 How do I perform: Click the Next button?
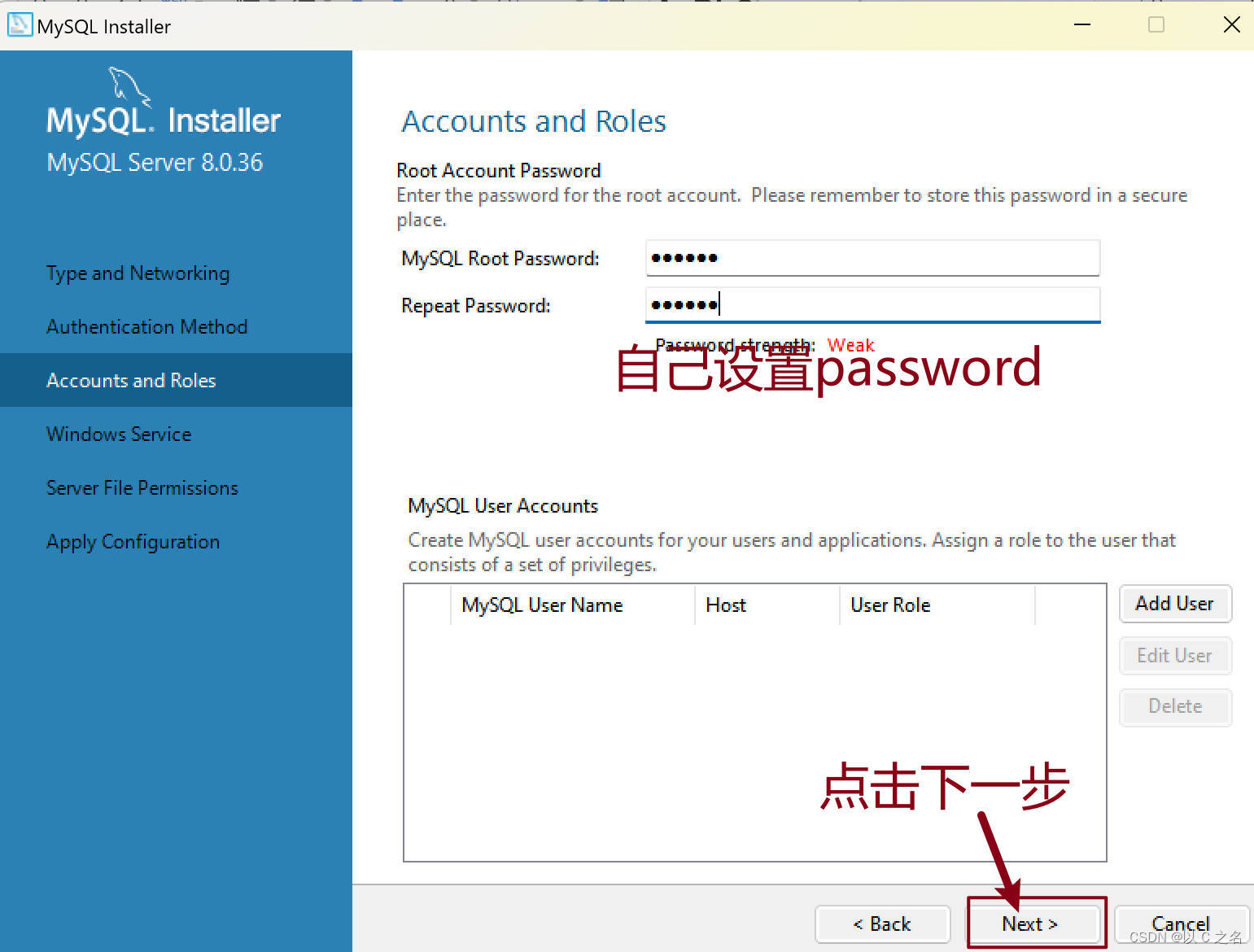(1030, 924)
